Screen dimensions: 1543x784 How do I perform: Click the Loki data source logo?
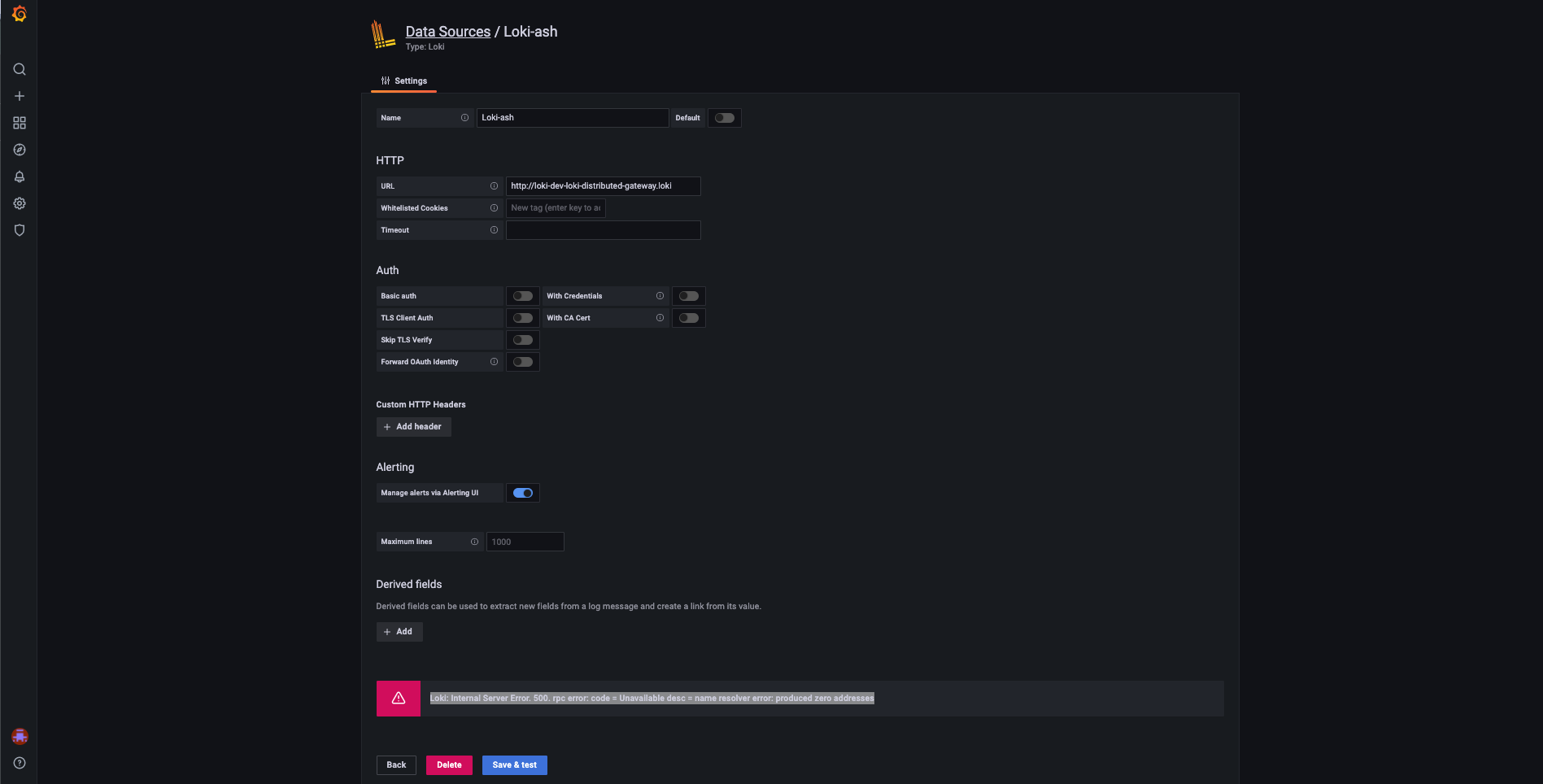383,35
